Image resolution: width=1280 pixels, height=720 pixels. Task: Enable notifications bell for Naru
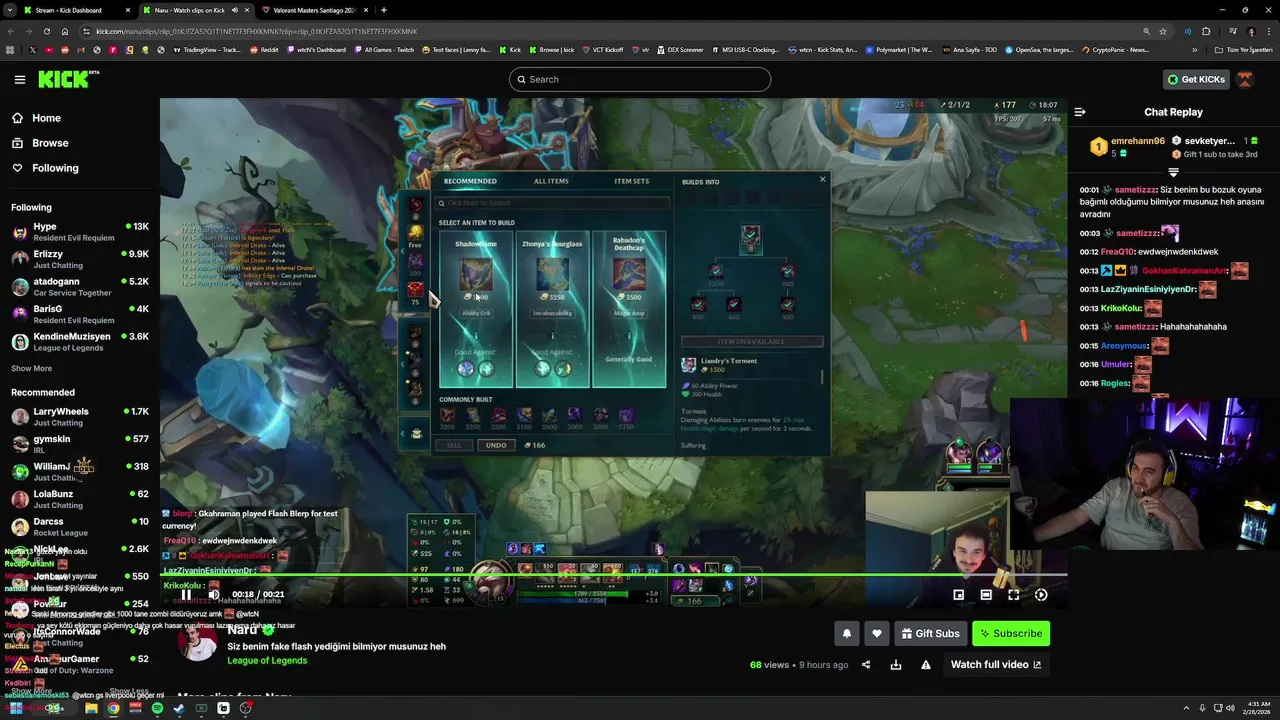pos(847,633)
